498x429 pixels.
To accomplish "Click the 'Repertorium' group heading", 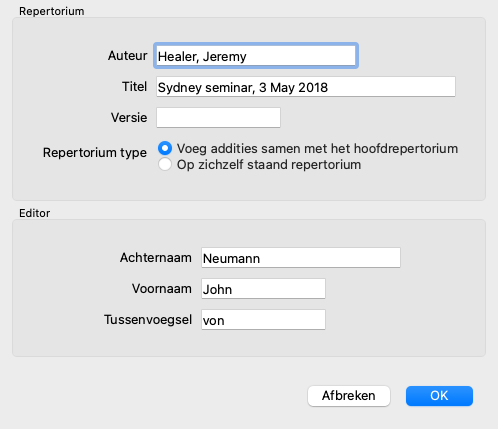I will click(52, 11).
